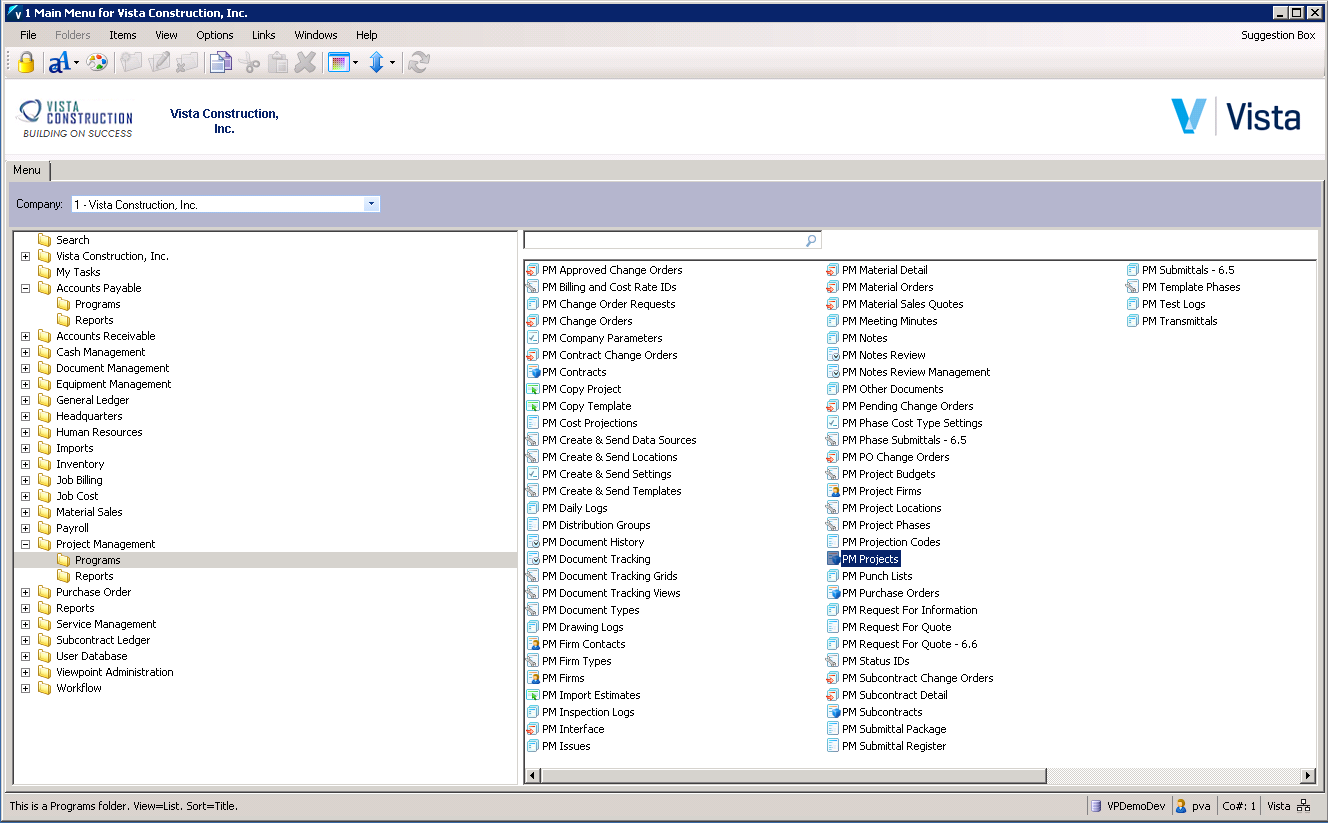This screenshot has height=823, width=1328.
Task: Open the PM Copy Project program icon
Action: point(534,389)
